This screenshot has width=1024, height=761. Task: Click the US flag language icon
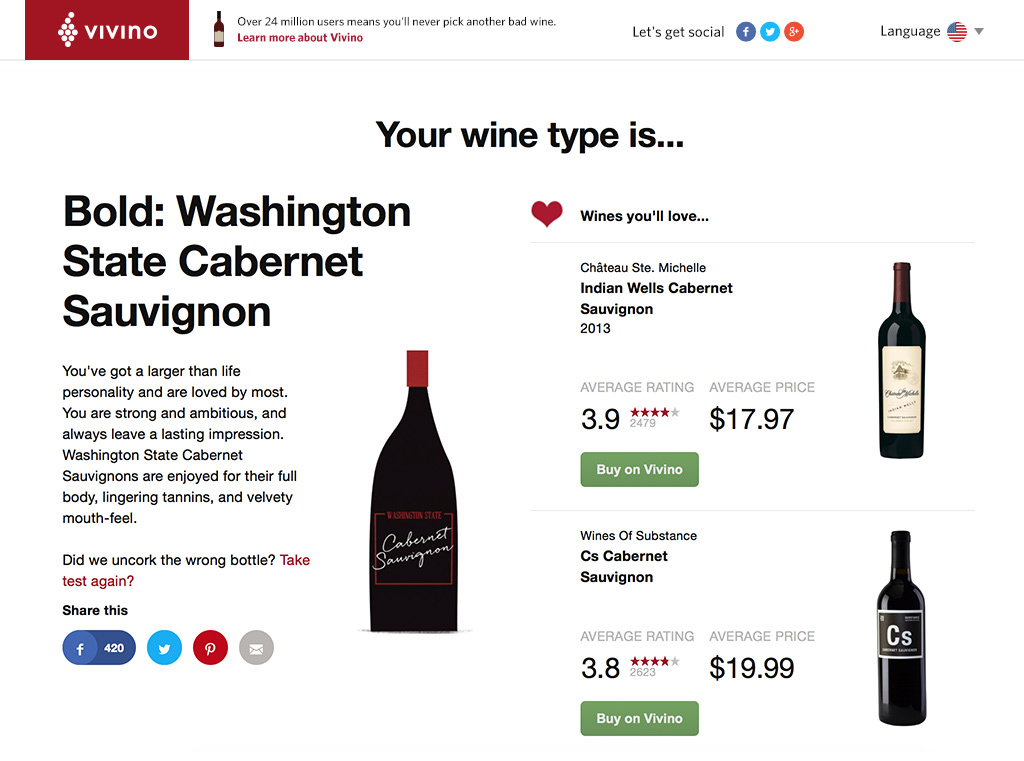957,31
